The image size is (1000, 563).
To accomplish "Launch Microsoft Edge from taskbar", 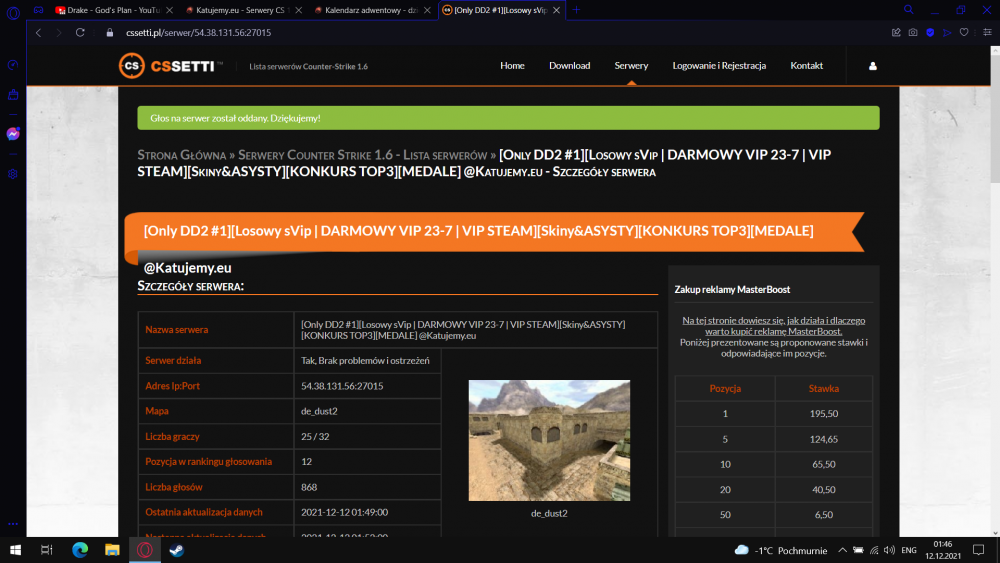I will pos(80,550).
